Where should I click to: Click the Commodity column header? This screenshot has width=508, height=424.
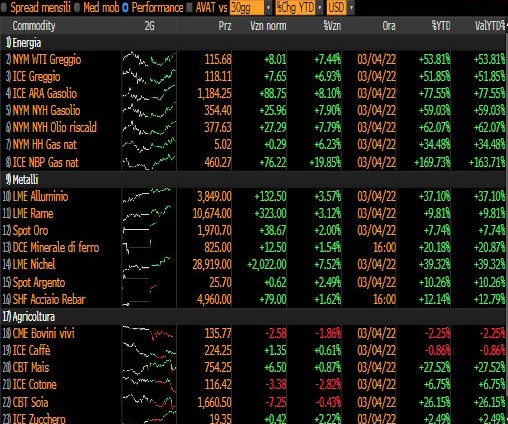(34, 26)
